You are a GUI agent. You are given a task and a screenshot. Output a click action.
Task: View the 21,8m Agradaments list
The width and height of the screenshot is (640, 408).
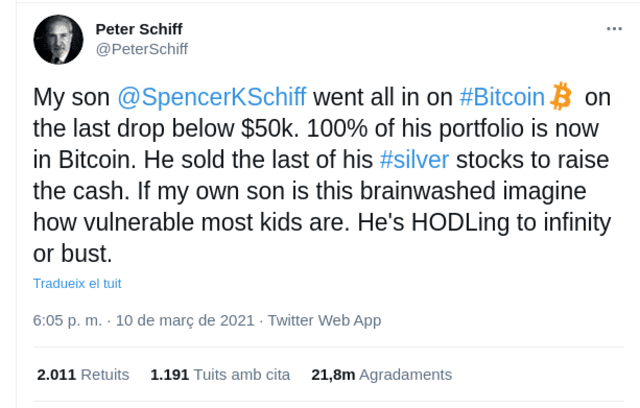coord(382,375)
